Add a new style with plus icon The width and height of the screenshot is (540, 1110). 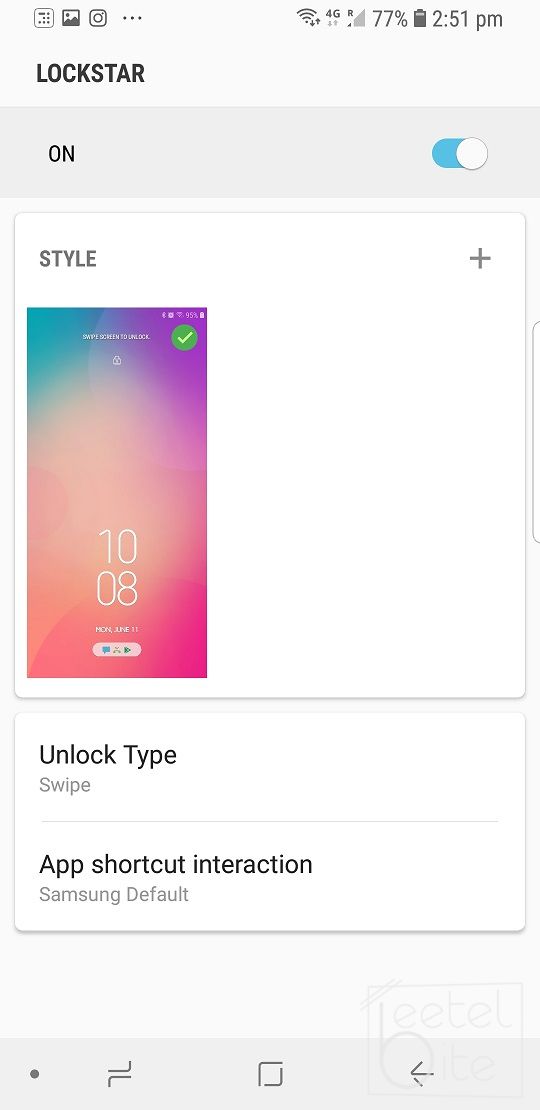tap(480, 258)
